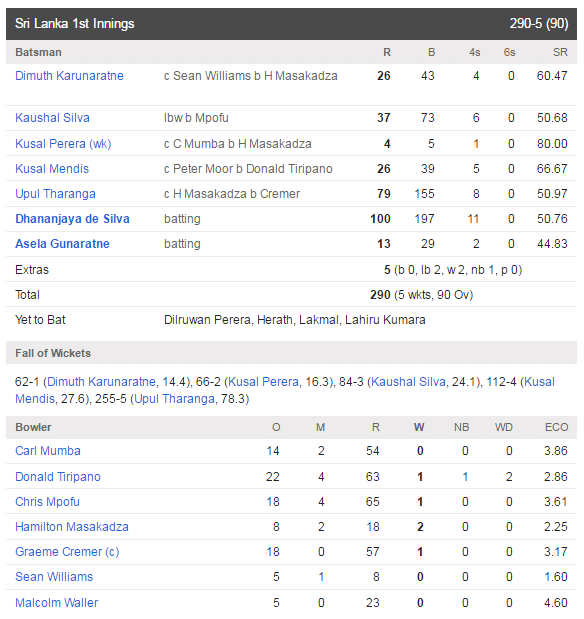Open Chris Mpofu bowler link

coord(47,502)
